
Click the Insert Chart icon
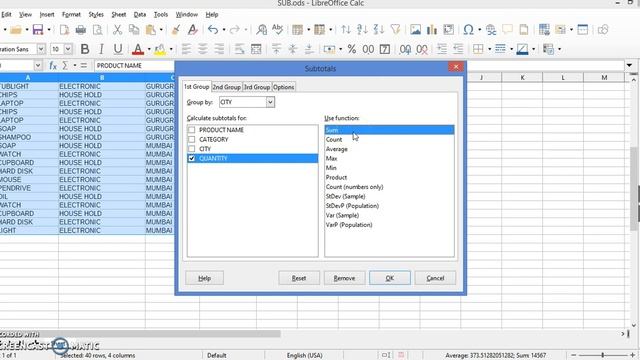point(432,30)
